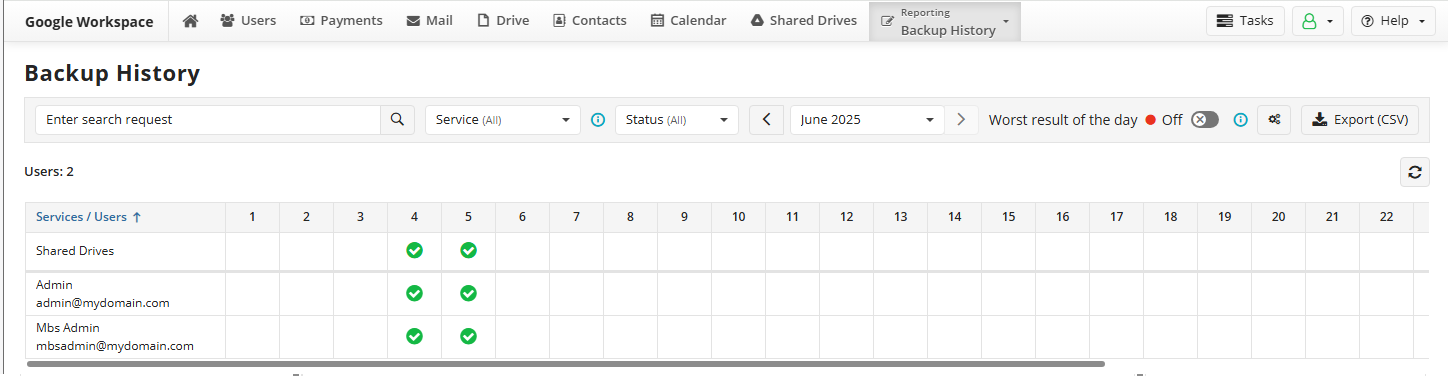
Task: Focus the Enter search request field
Action: (208, 119)
